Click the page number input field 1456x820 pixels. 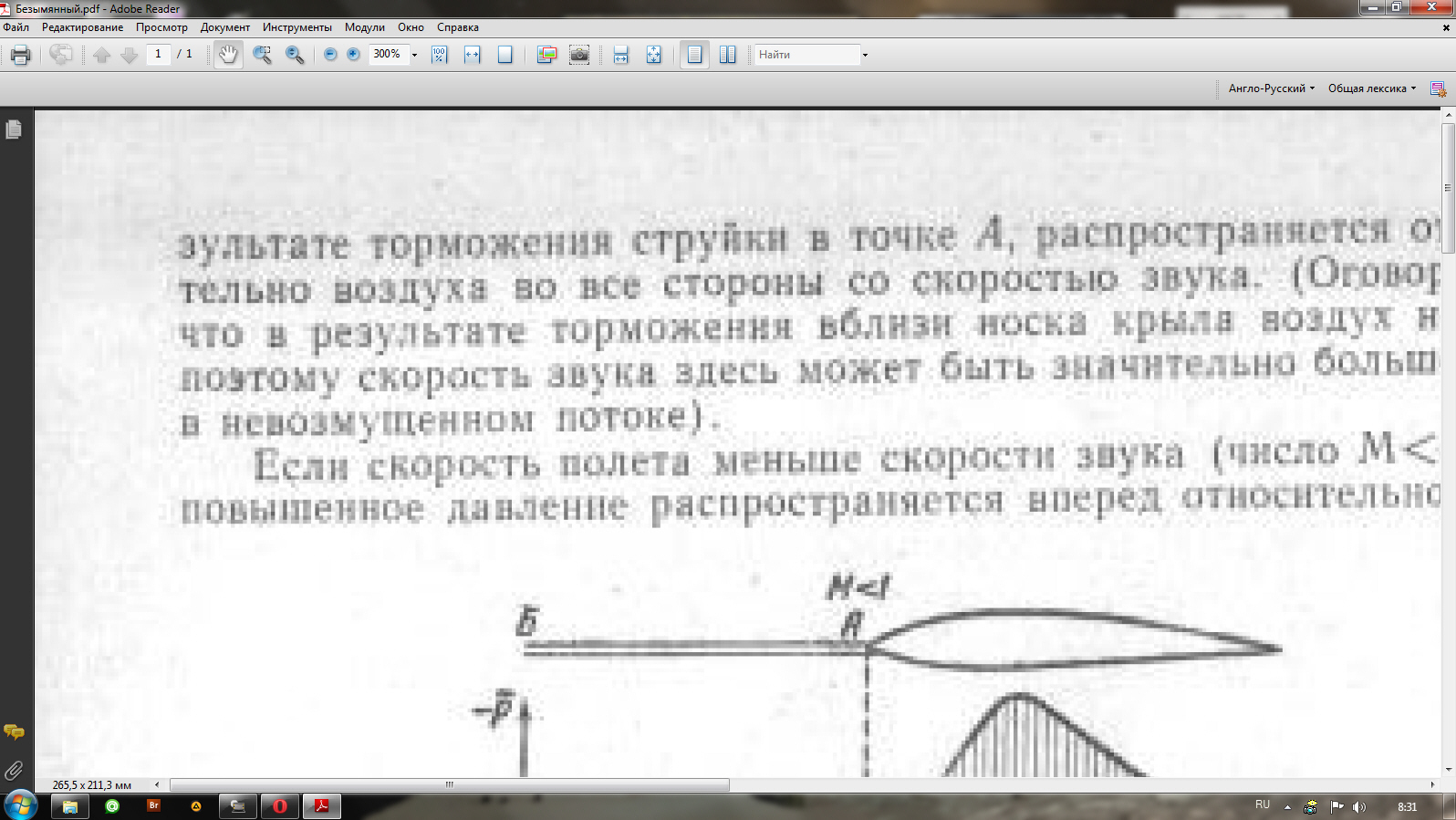(159, 55)
